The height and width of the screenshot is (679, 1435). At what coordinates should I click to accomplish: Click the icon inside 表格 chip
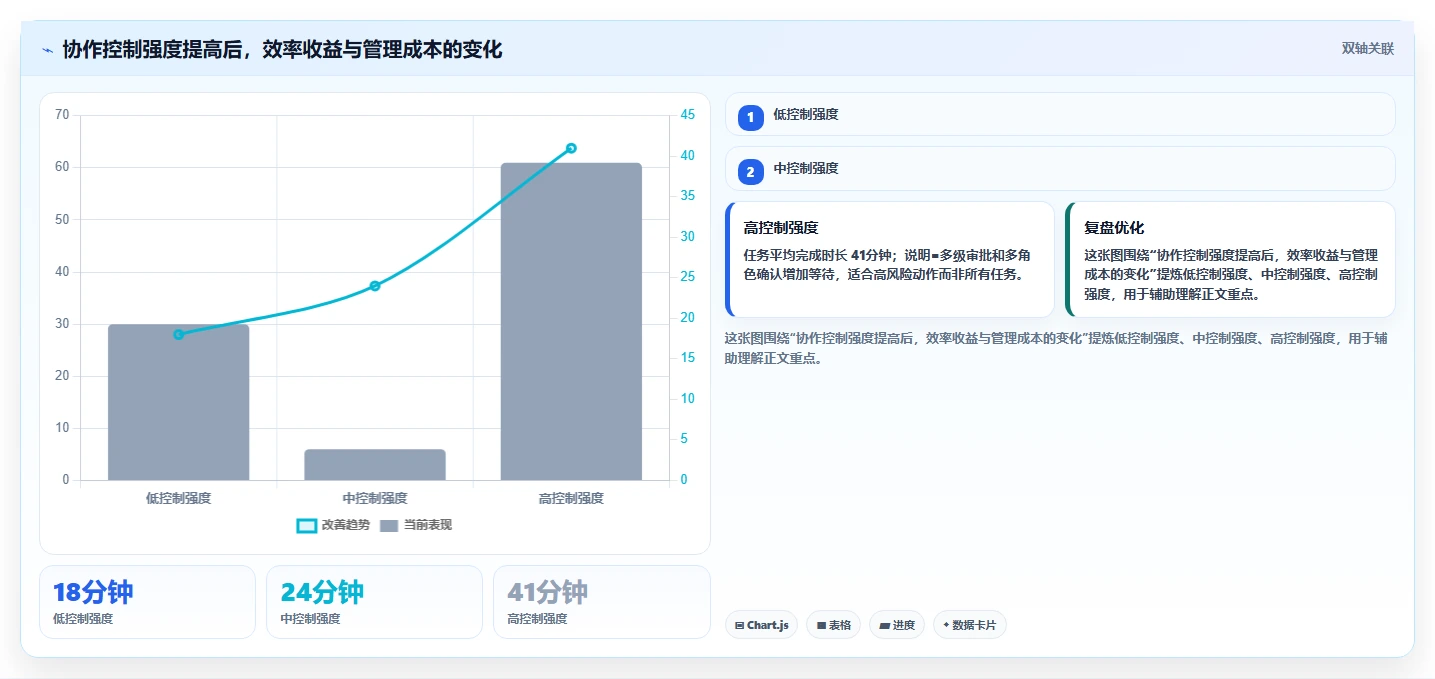coord(821,625)
